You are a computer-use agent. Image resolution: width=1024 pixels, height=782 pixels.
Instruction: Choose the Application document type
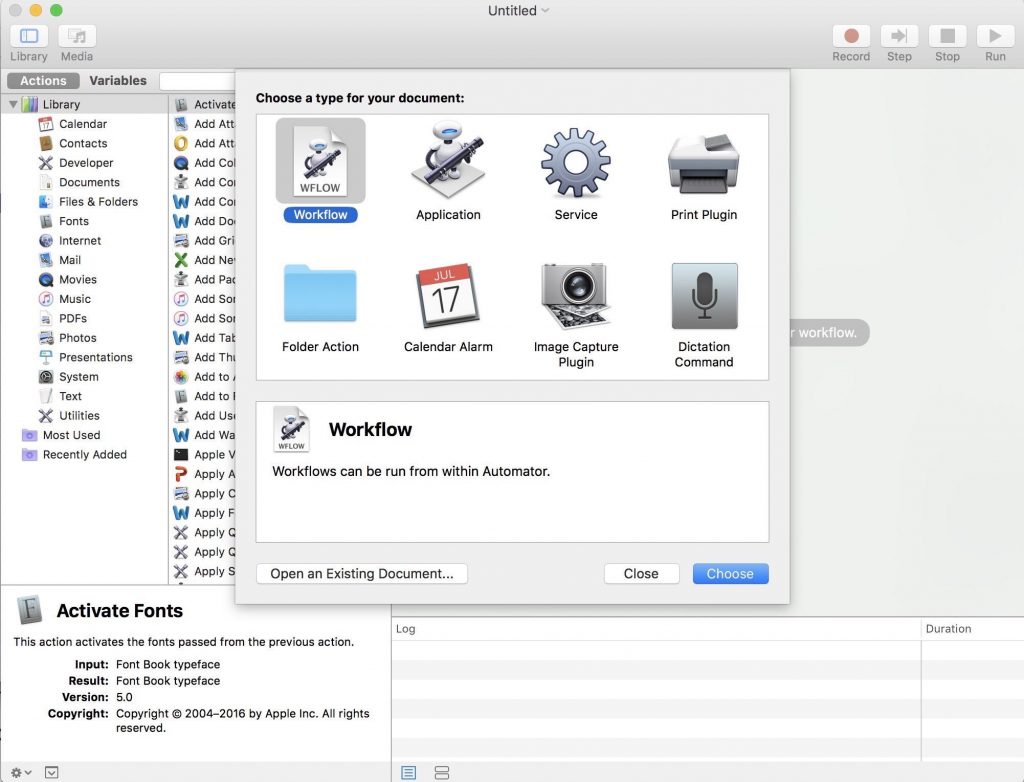pyautogui.click(x=448, y=161)
